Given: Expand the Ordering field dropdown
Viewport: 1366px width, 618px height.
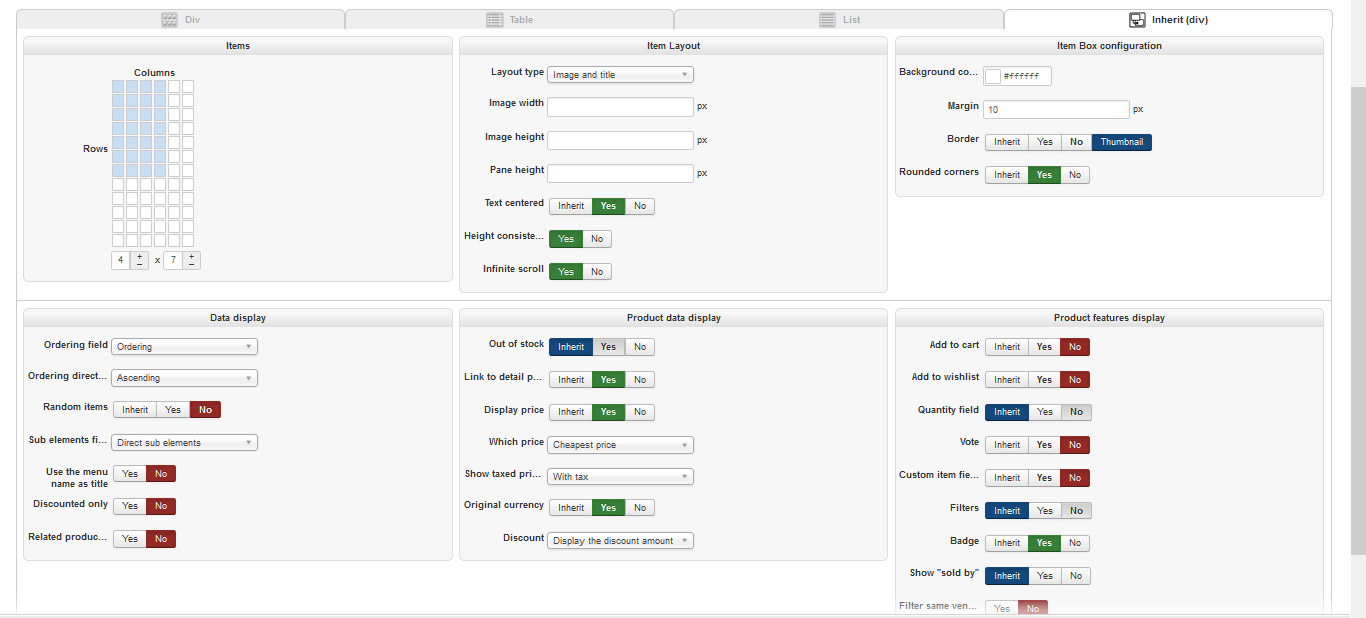Looking at the screenshot, I should click(184, 347).
